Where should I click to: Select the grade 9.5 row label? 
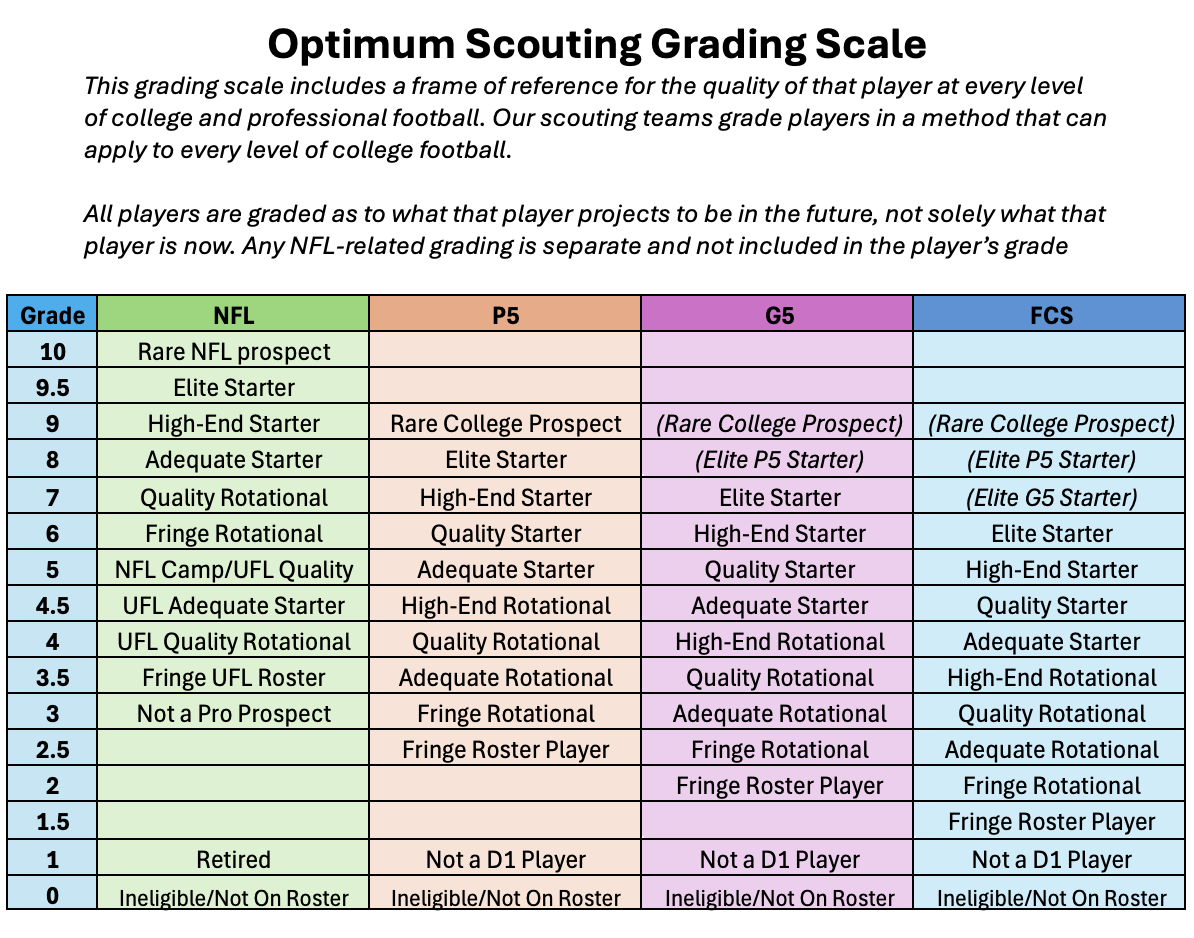[53, 387]
